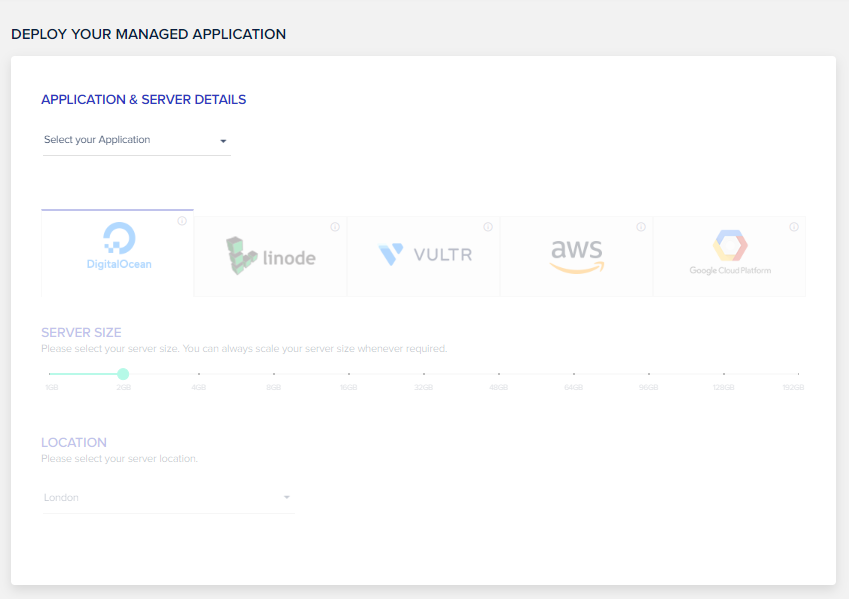Pick the AWS provider tab
Viewport: 849px width, 599px height.
point(576,256)
